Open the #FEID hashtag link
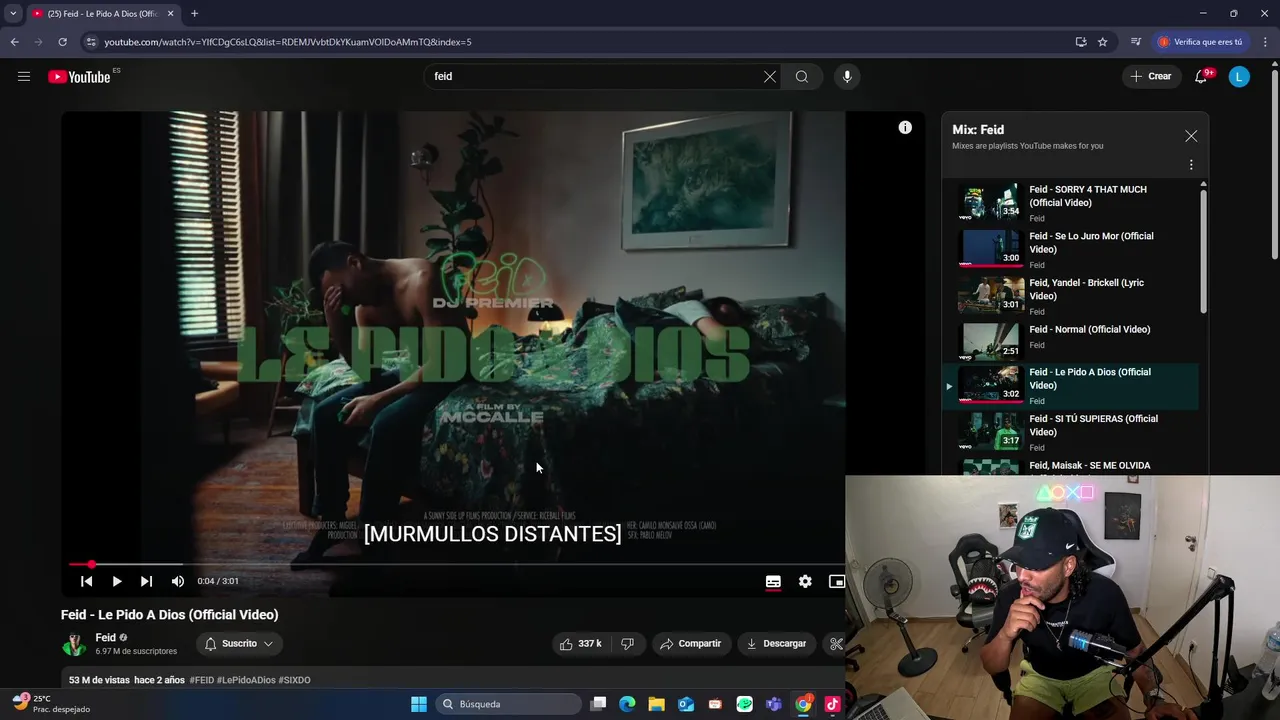1280x720 pixels. [x=202, y=680]
